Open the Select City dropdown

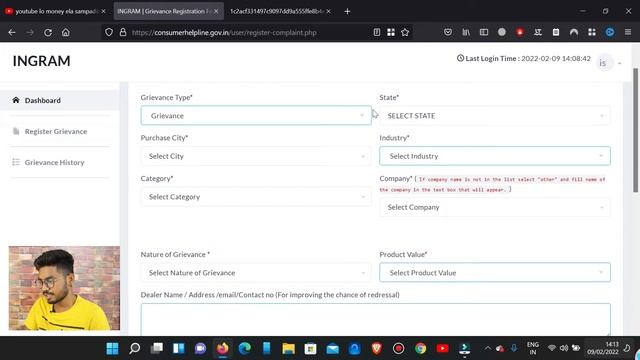tap(256, 156)
